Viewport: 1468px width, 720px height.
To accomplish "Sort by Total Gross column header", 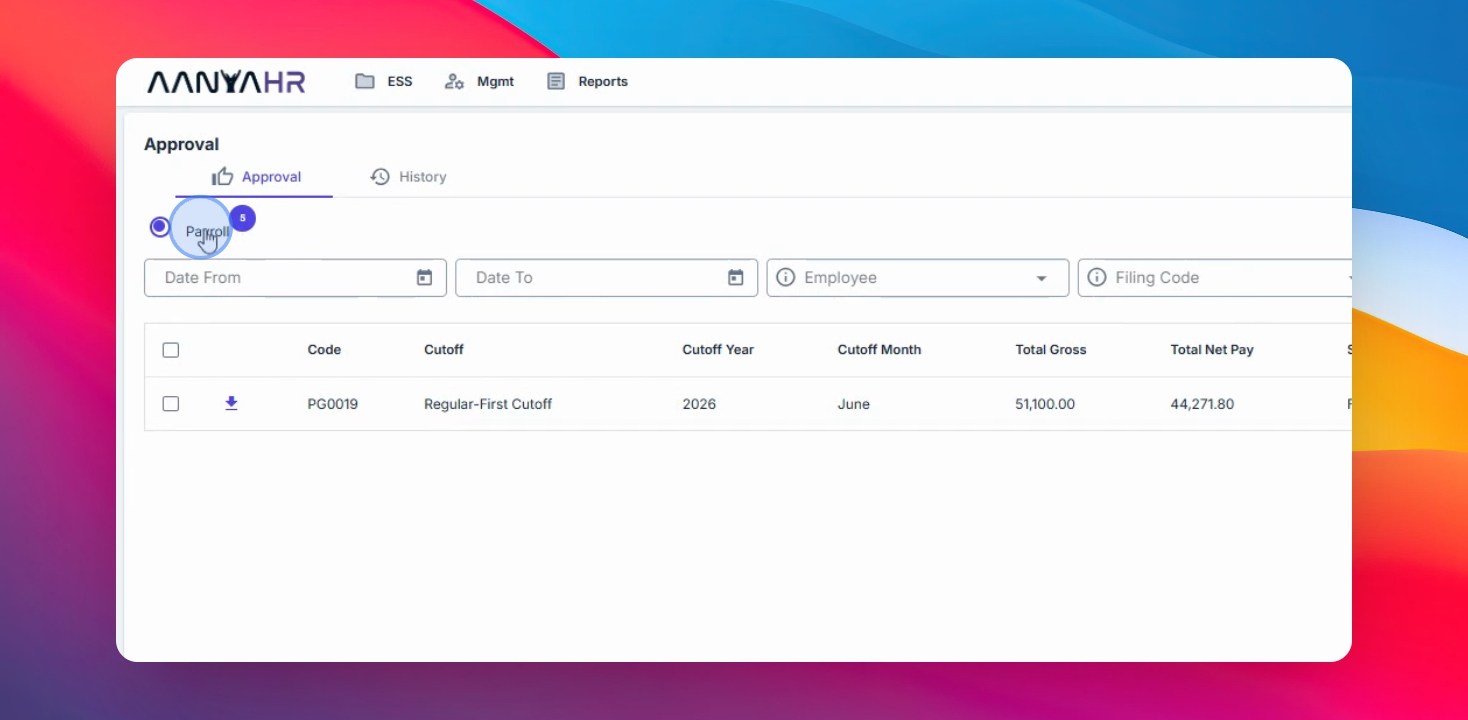I will click(x=1050, y=350).
